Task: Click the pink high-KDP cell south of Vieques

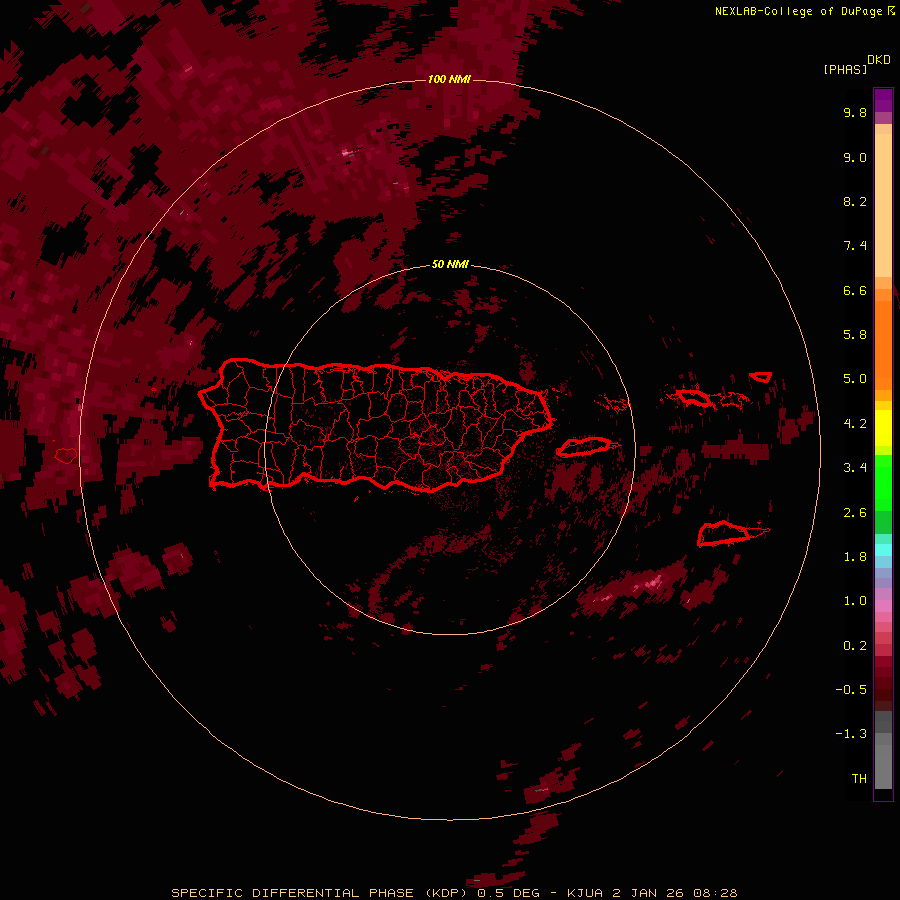Action: (653, 584)
